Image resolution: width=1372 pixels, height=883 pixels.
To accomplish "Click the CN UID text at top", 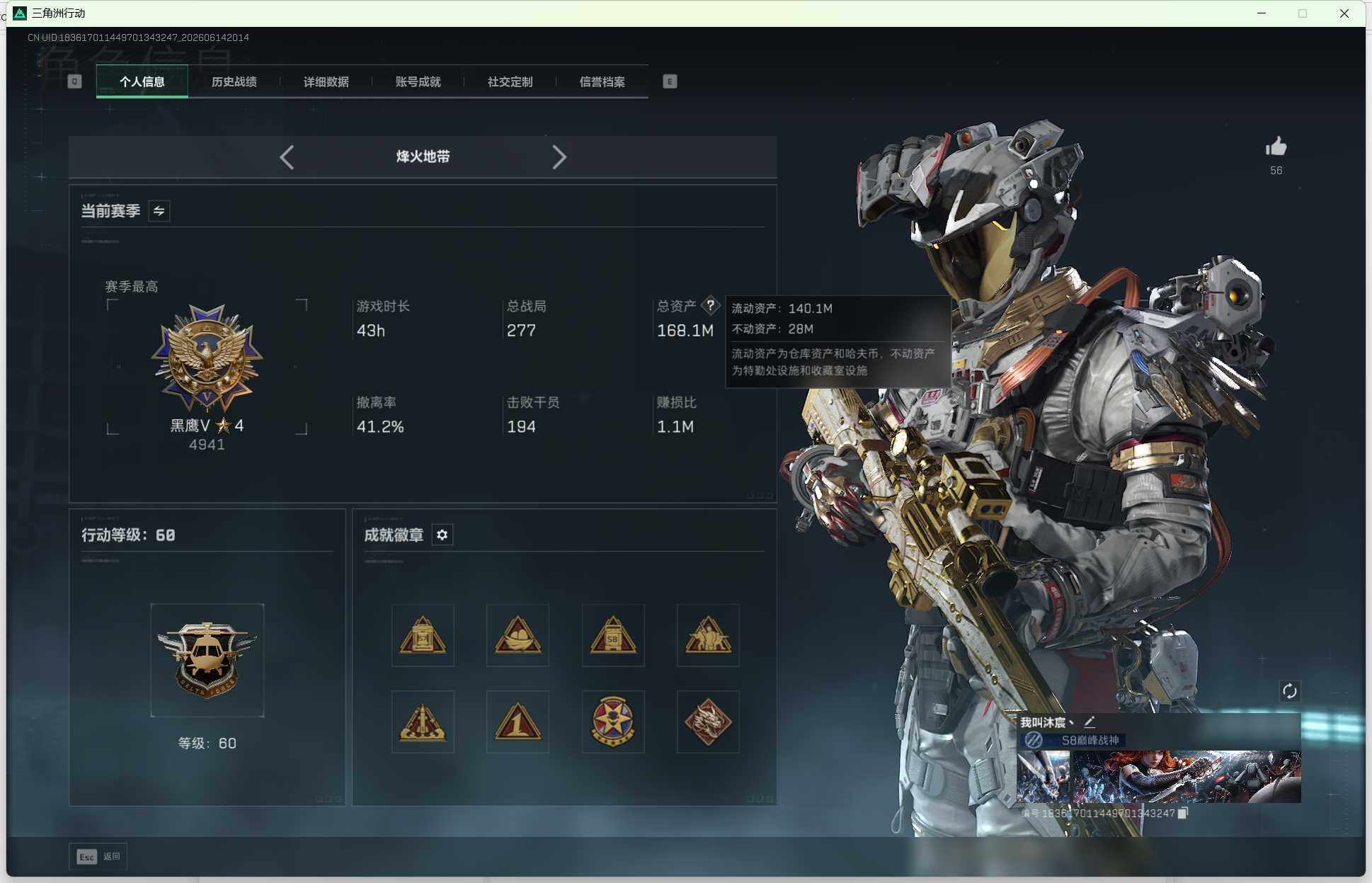I will [138, 38].
